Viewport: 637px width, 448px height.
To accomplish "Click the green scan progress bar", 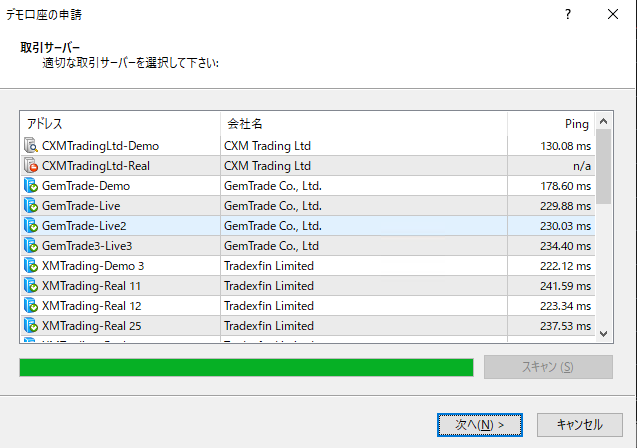I will pyautogui.click(x=246, y=367).
